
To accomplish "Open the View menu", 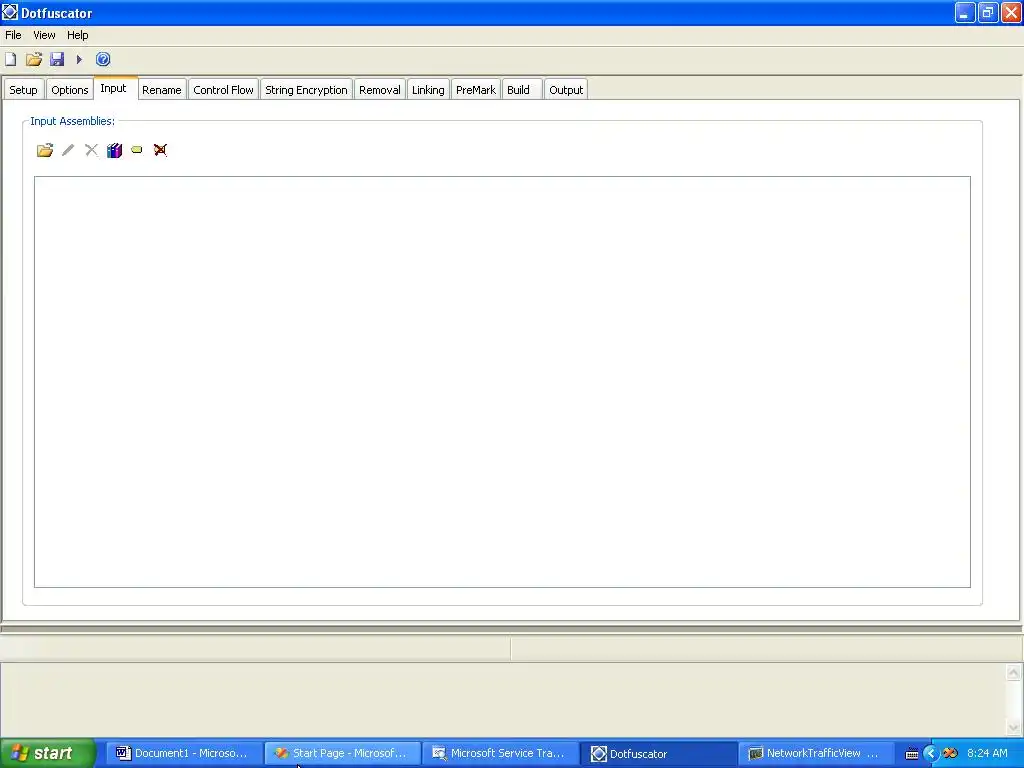I will click(44, 35).
